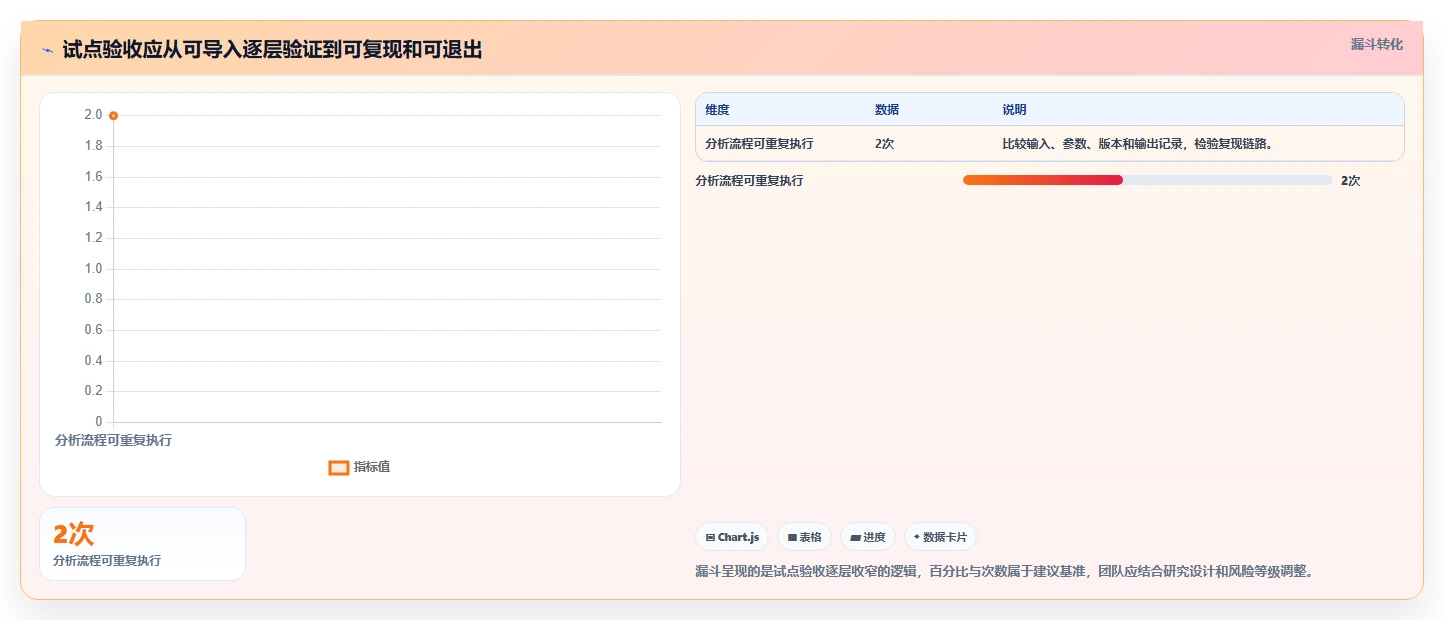Screen dimensions: 1444x620
Task: Click the y-axis tick 1.0
Action: [x=93, y=269]
